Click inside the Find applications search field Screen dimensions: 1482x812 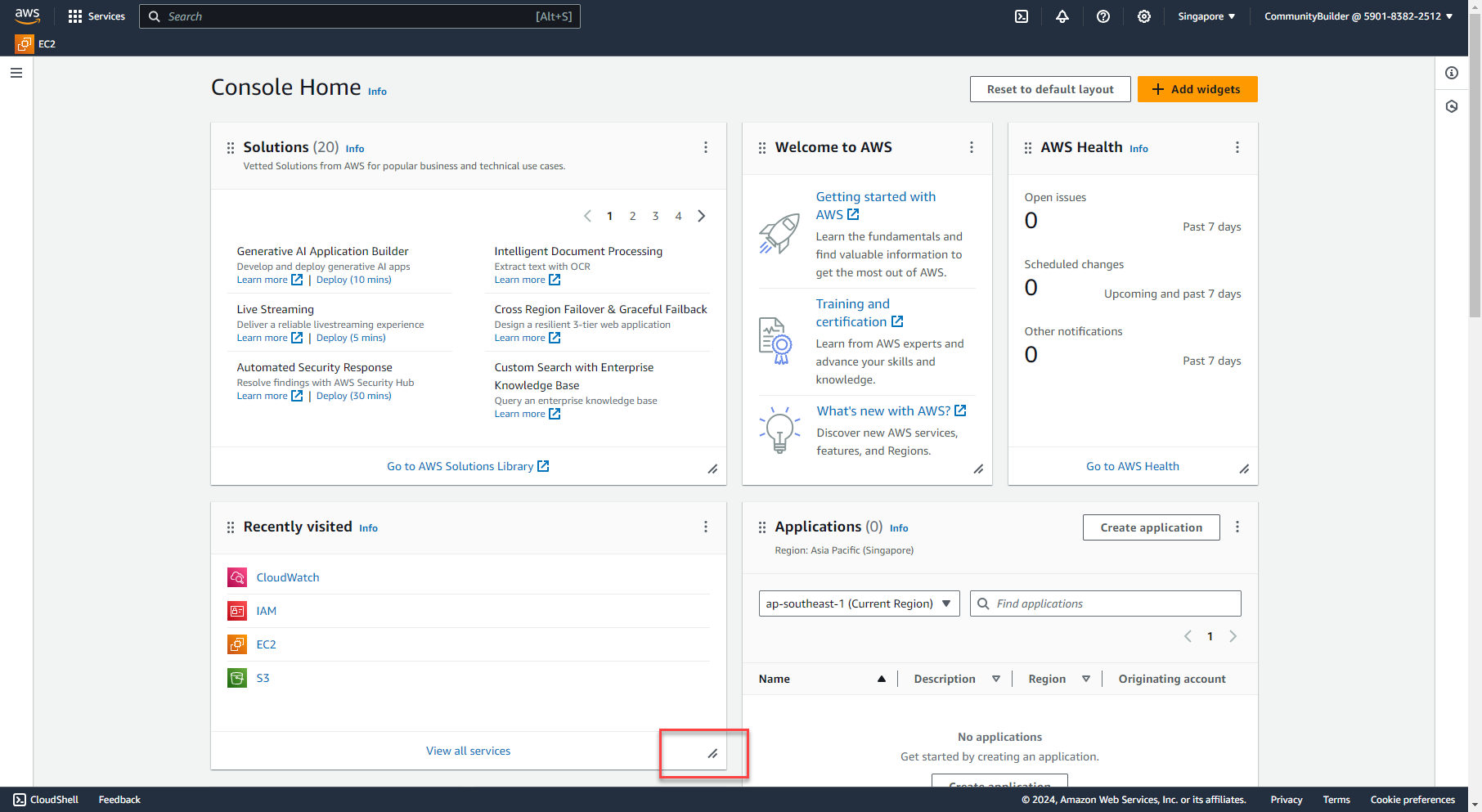[1105, 603]
